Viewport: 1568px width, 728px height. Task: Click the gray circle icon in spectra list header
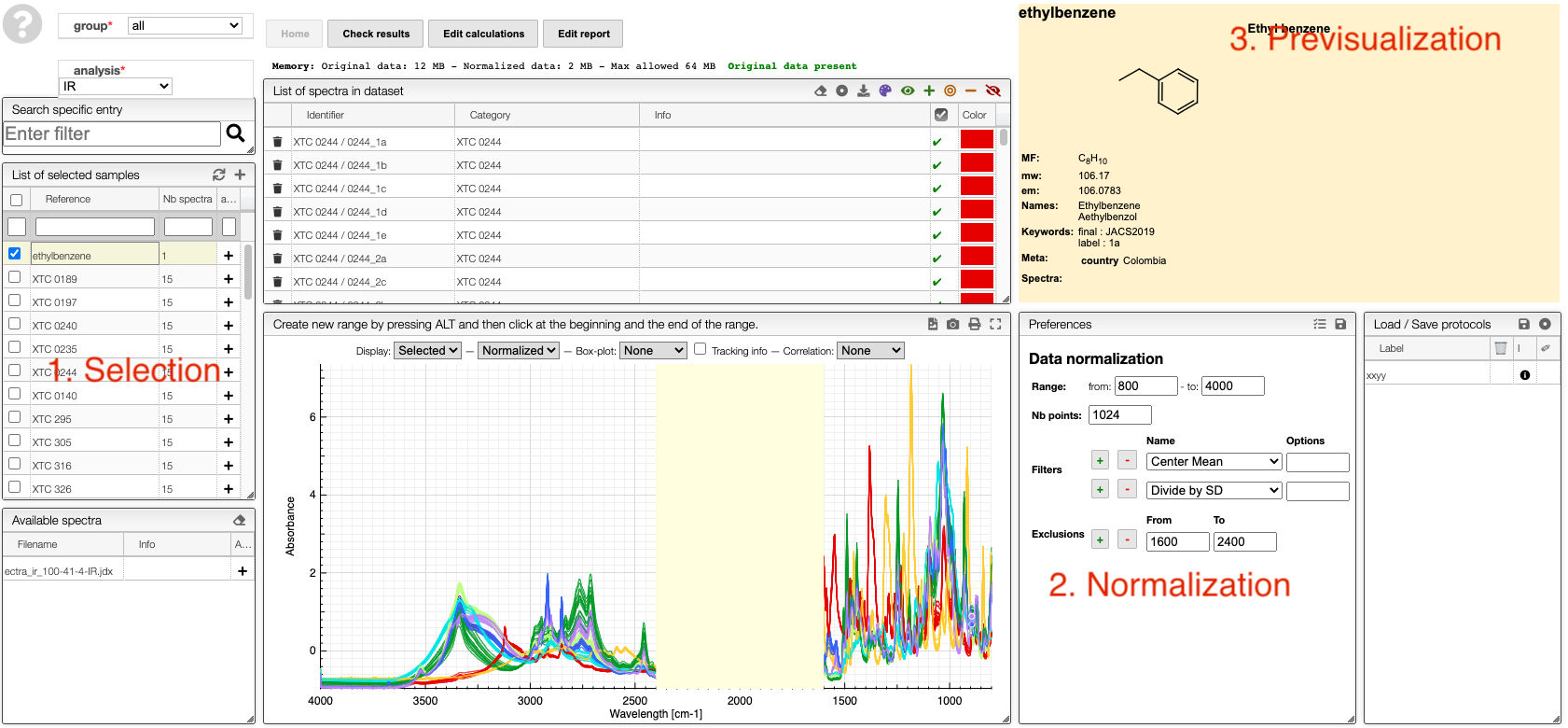click(841, 91)
